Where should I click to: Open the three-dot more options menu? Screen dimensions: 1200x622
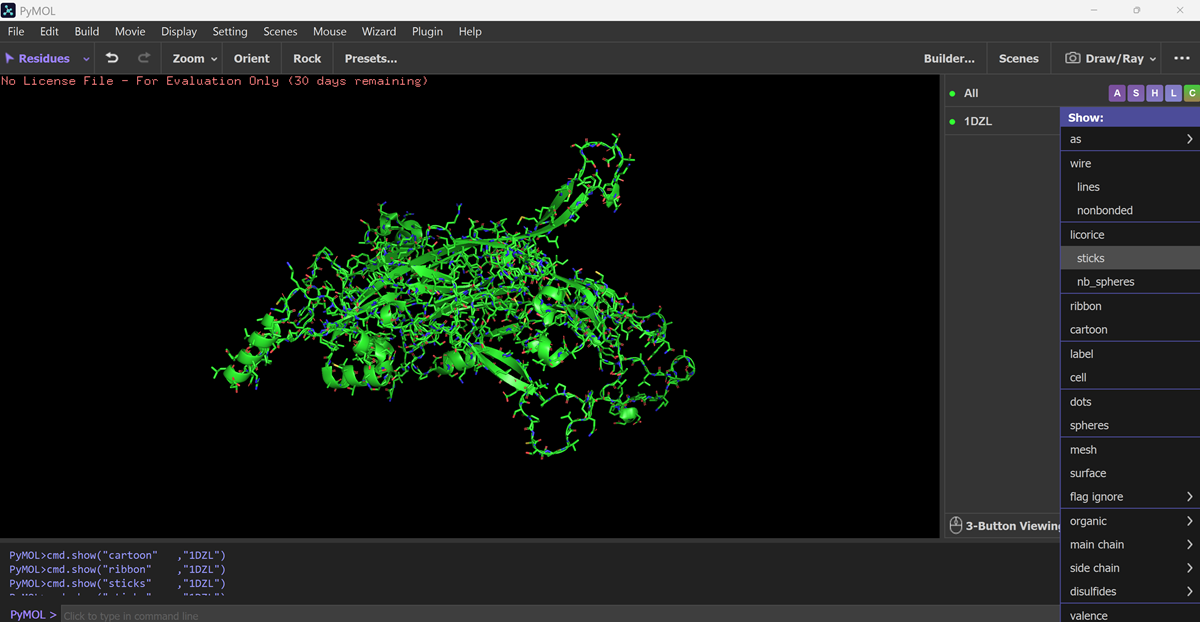pyautogui.click(x=1182, y=58)
